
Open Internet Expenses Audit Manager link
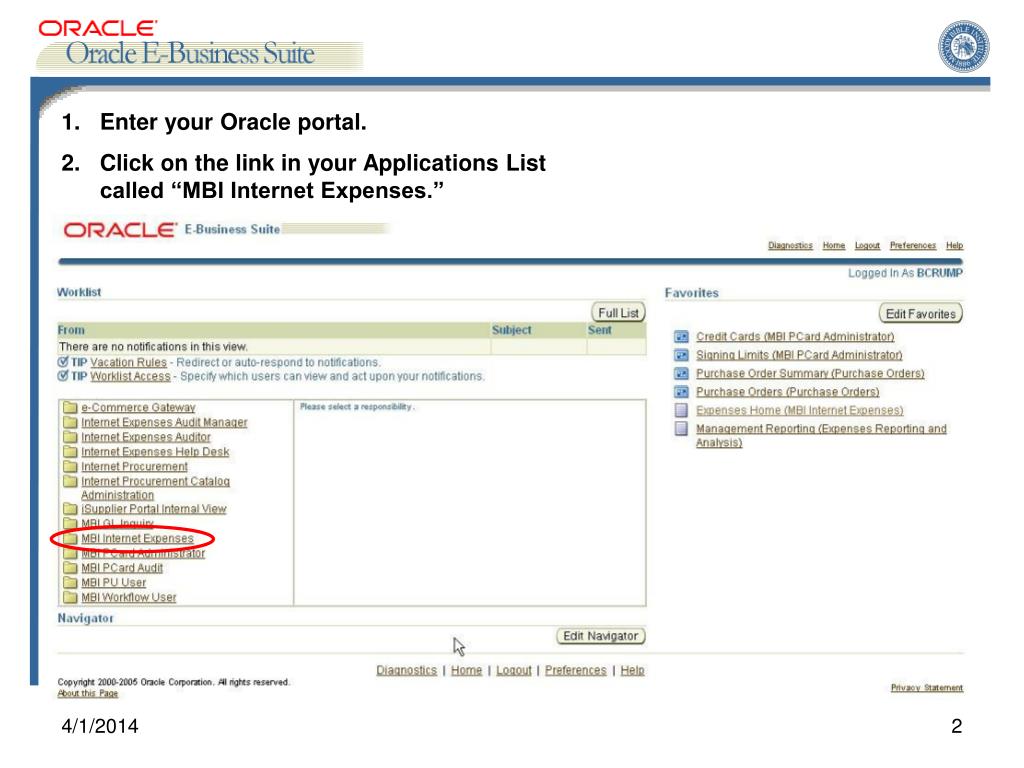click(x=164, y=423)
